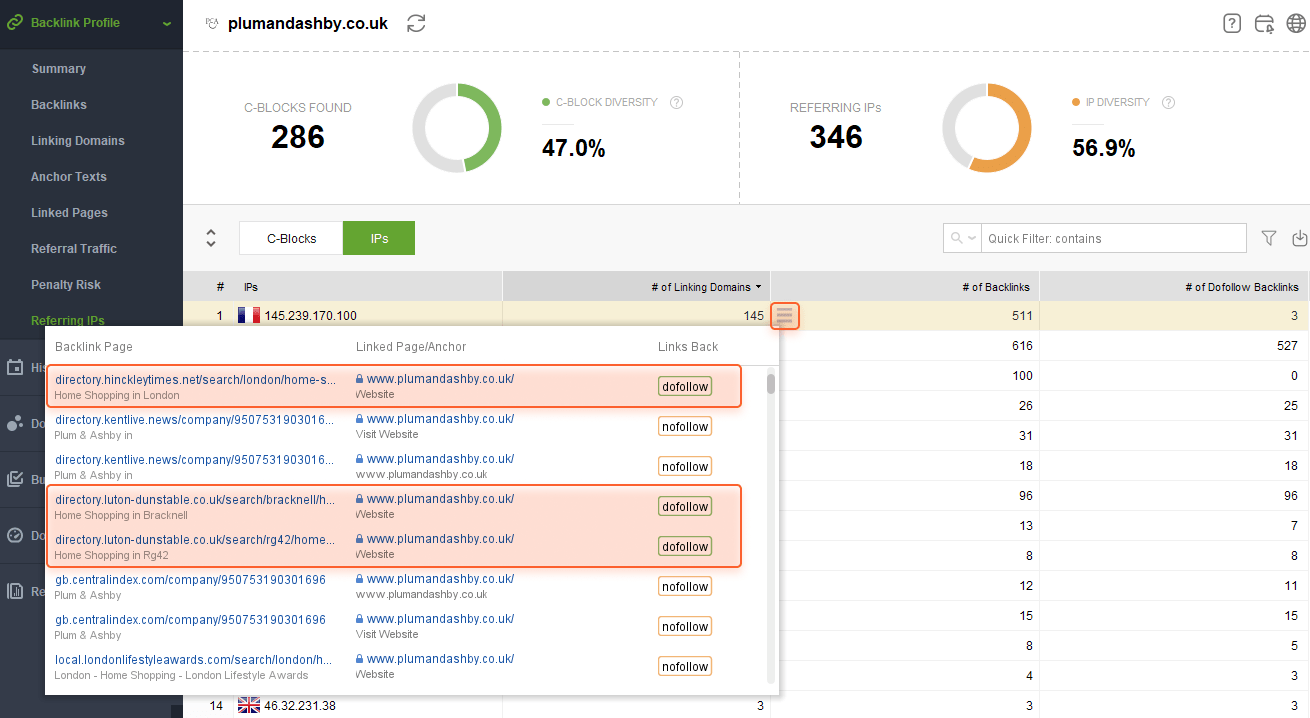Click the Referring IPs value 346
The height and width of the screenshot is (718, 1310).
click(836, 137)
